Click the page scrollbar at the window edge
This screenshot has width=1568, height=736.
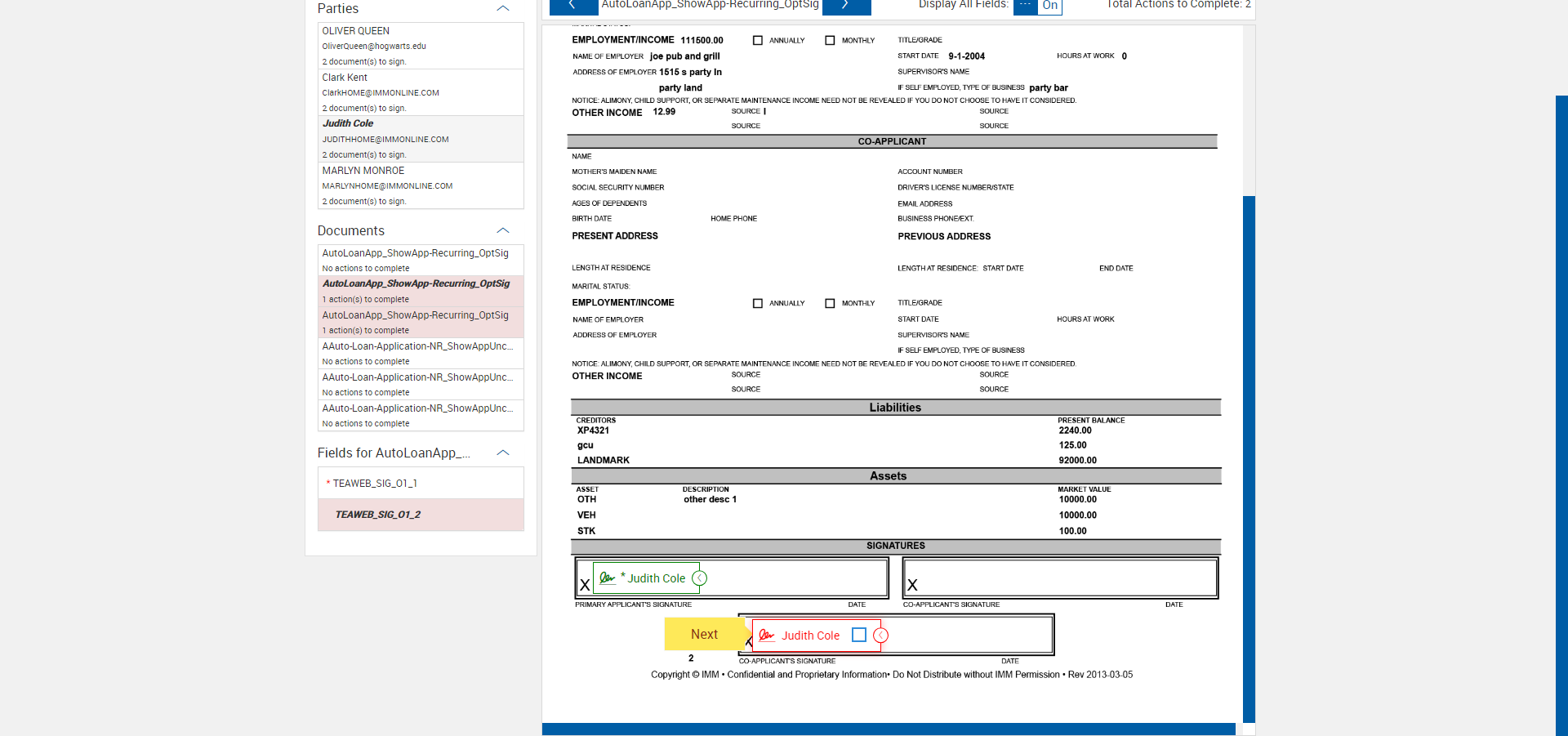1561,416
